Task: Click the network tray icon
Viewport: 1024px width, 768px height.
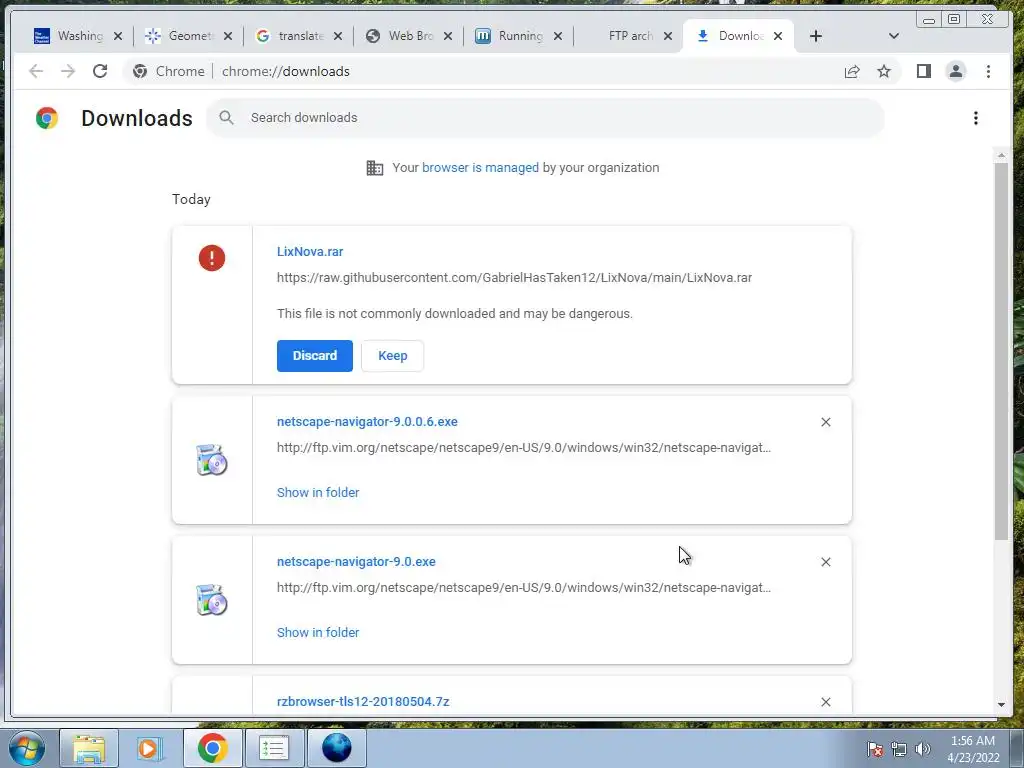Action: (x=899, y=749)
